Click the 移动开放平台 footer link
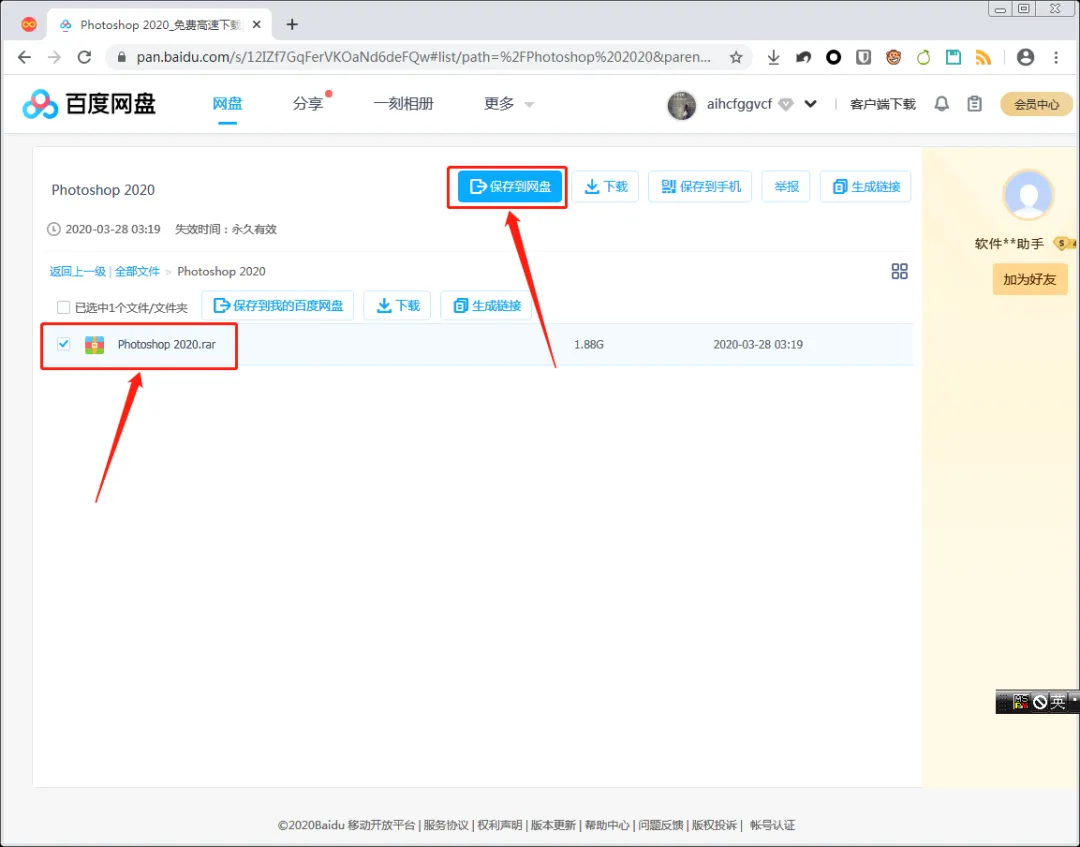This screenshot has height=847, width=1080. click(381, 825)
